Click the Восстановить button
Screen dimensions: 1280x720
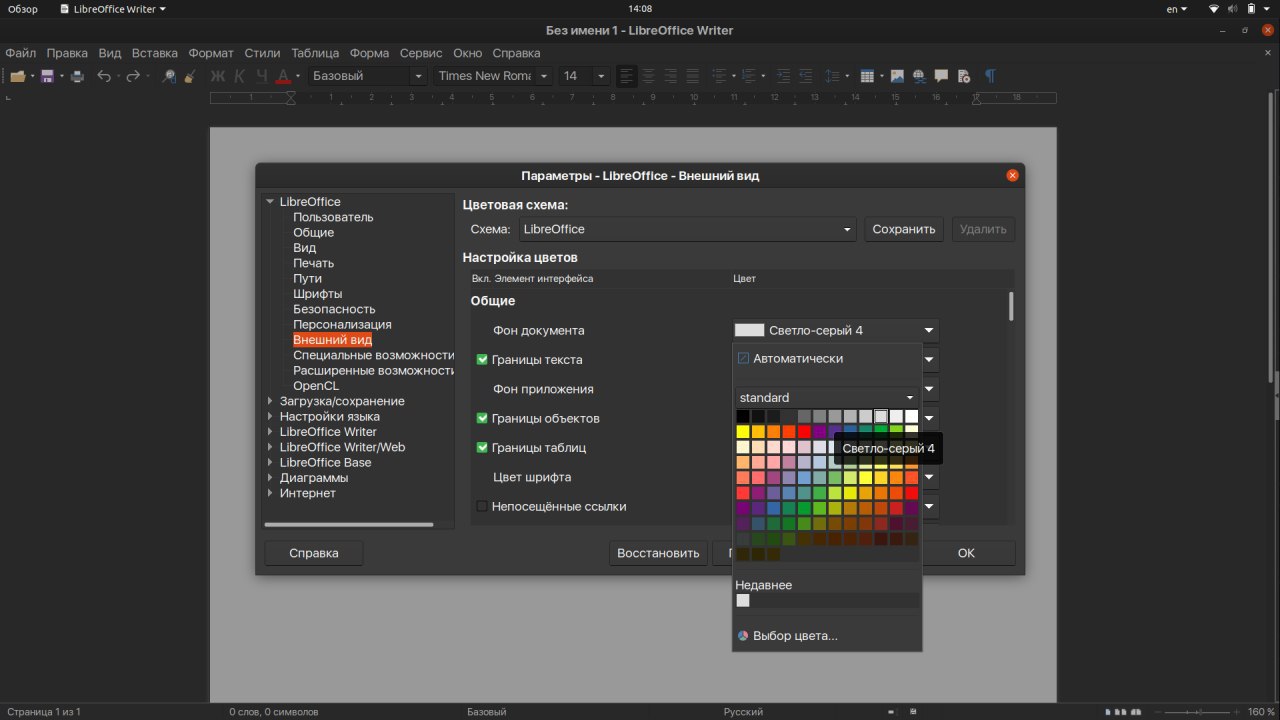click(658, 553)
